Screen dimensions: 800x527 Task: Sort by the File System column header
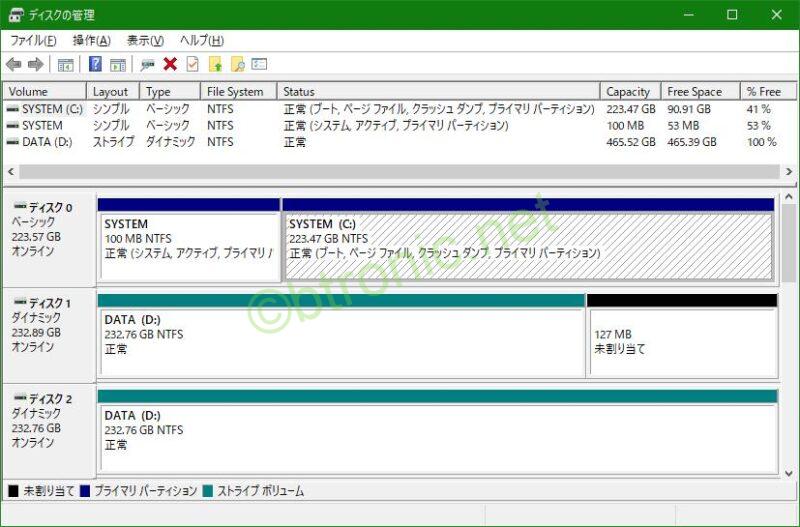pos(239,92)
